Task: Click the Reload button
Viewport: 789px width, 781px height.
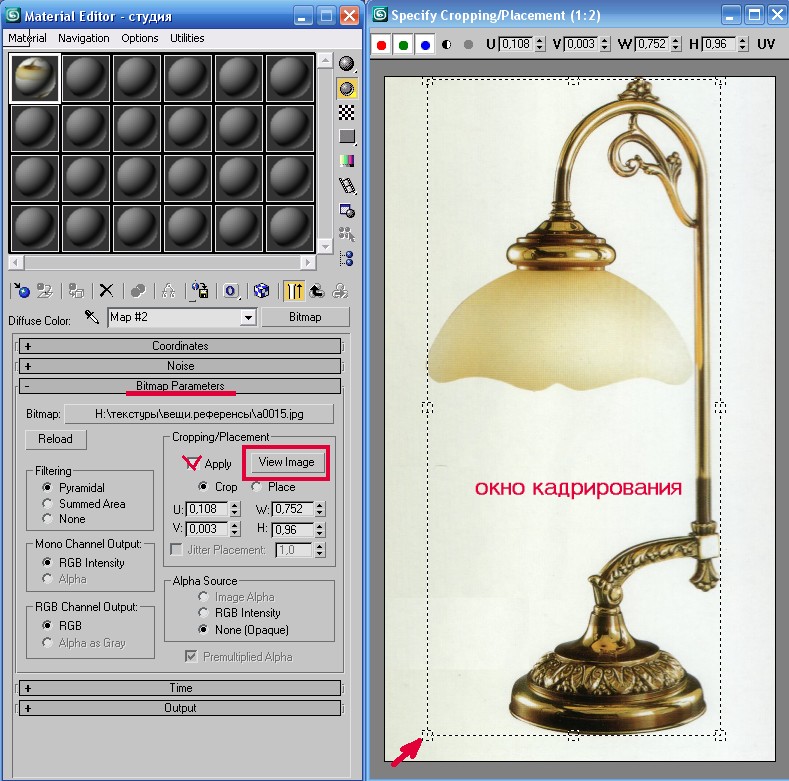Action: point(55,439)
